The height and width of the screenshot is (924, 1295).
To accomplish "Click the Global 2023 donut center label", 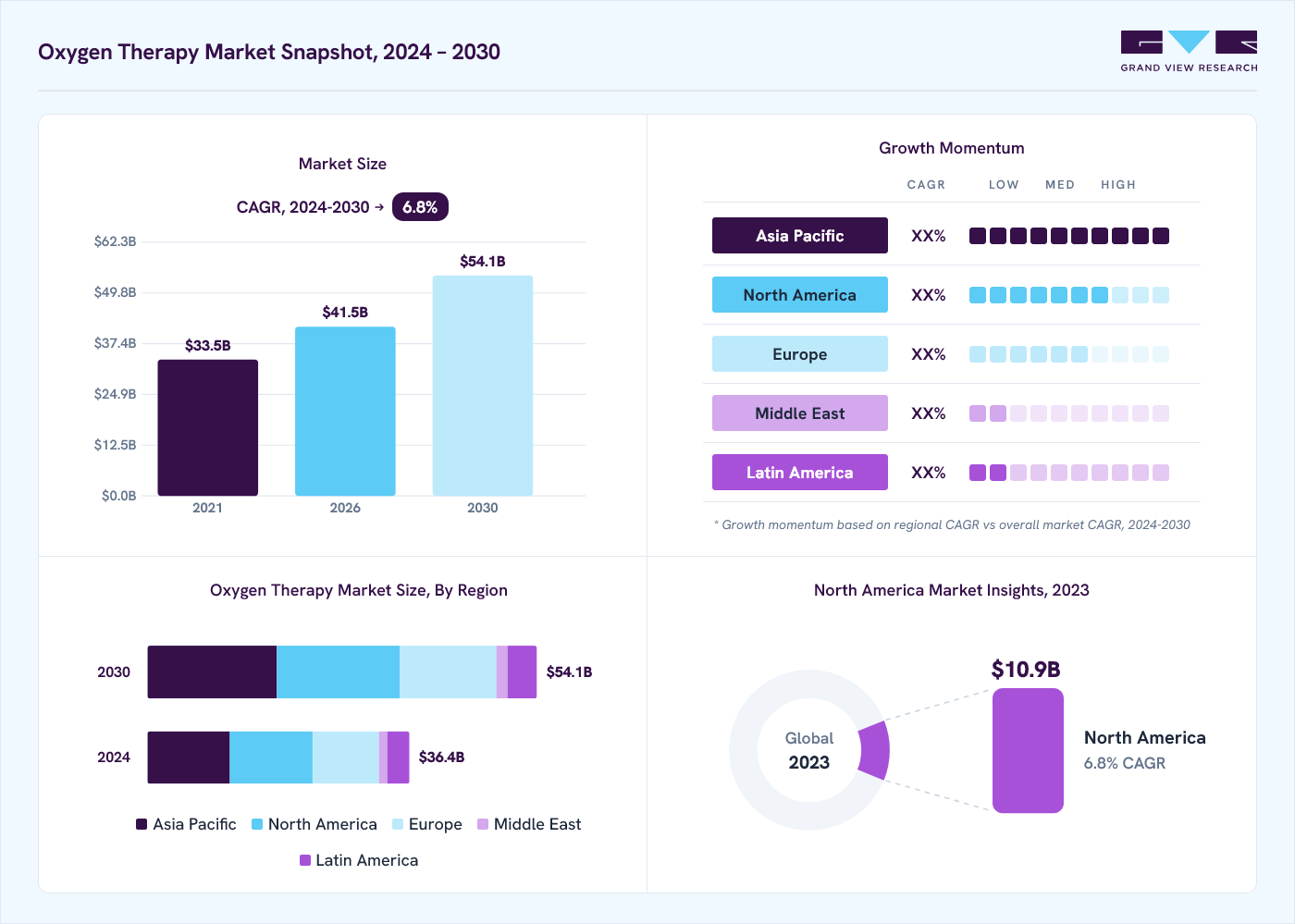I will point(809,750).
